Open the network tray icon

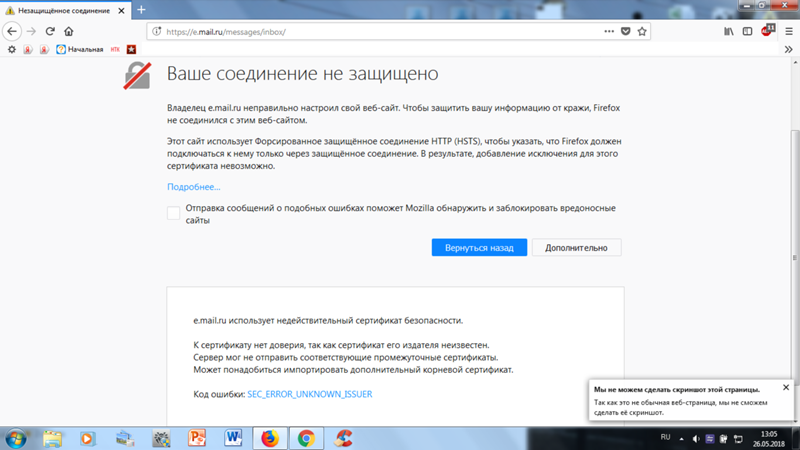pyautogui.click(x=738, y=439)
